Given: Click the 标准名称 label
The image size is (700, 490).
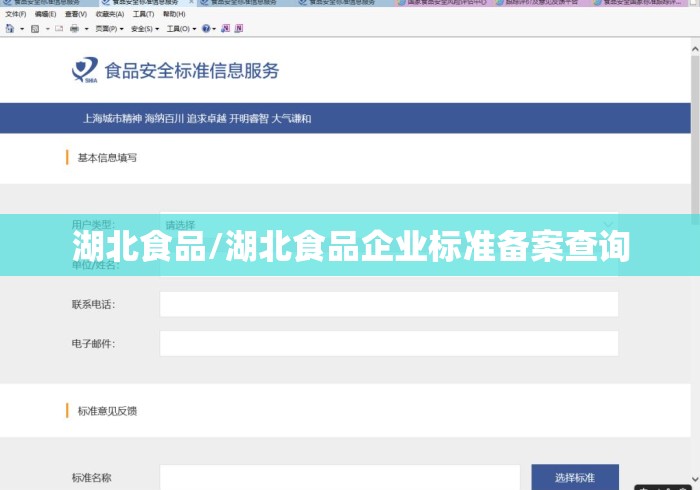Looking at the screenshot, I should click(92, 478).
